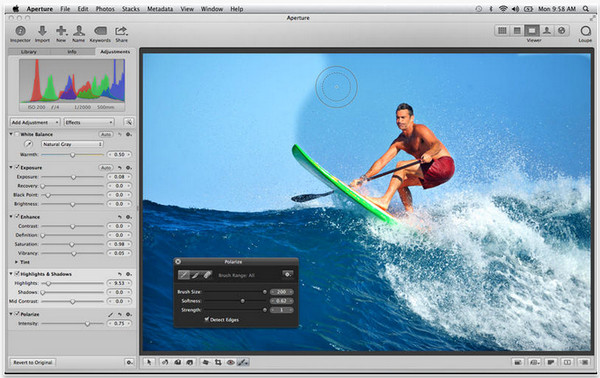Open the Loupe tool

click(x=585, y=31)
